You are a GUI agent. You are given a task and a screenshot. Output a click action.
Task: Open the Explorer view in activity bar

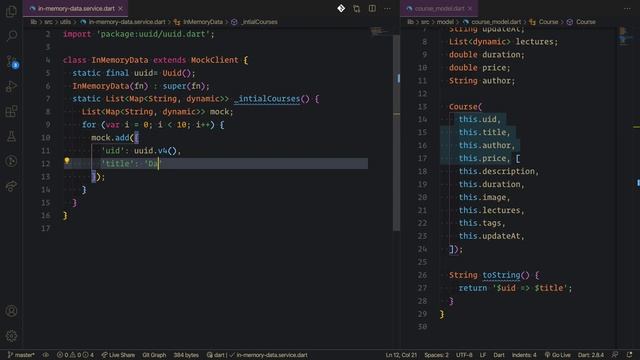[x=11, y=11]
